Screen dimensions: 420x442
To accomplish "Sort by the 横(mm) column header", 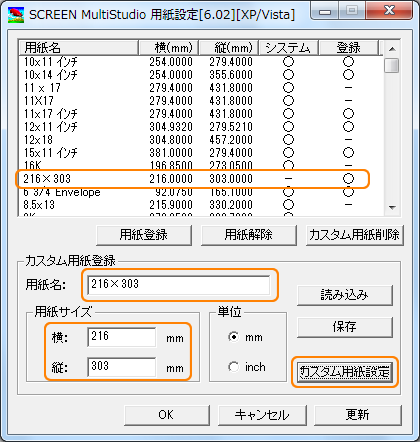I will pos(169,48).
